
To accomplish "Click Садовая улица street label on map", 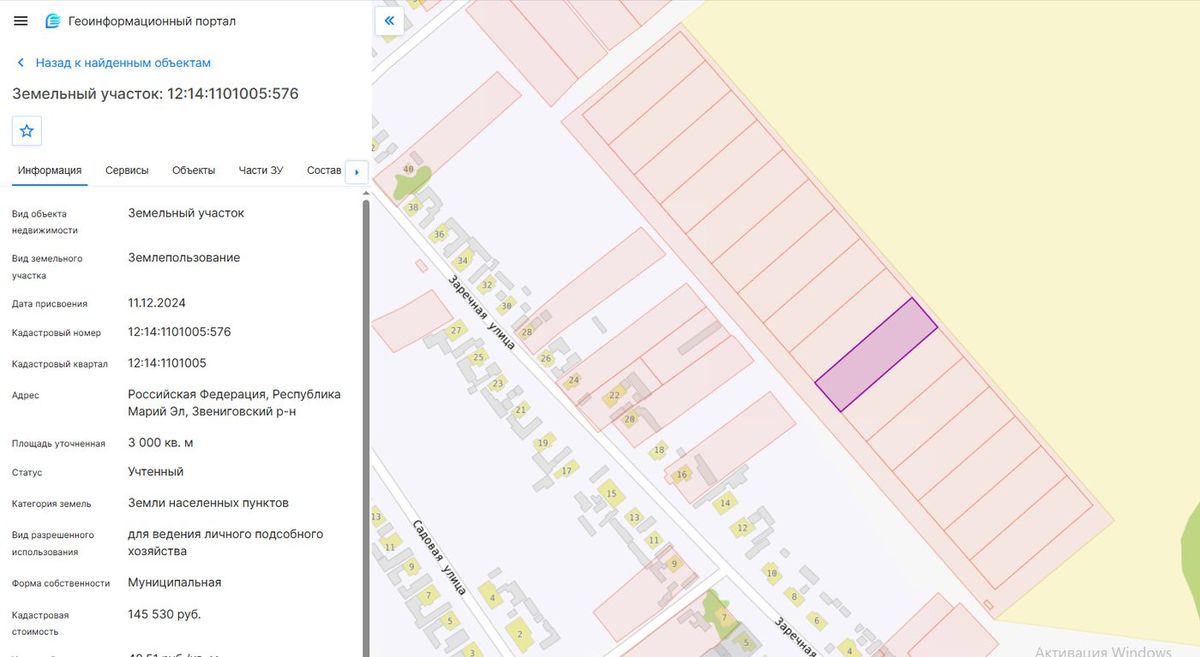I will (439, 557).
